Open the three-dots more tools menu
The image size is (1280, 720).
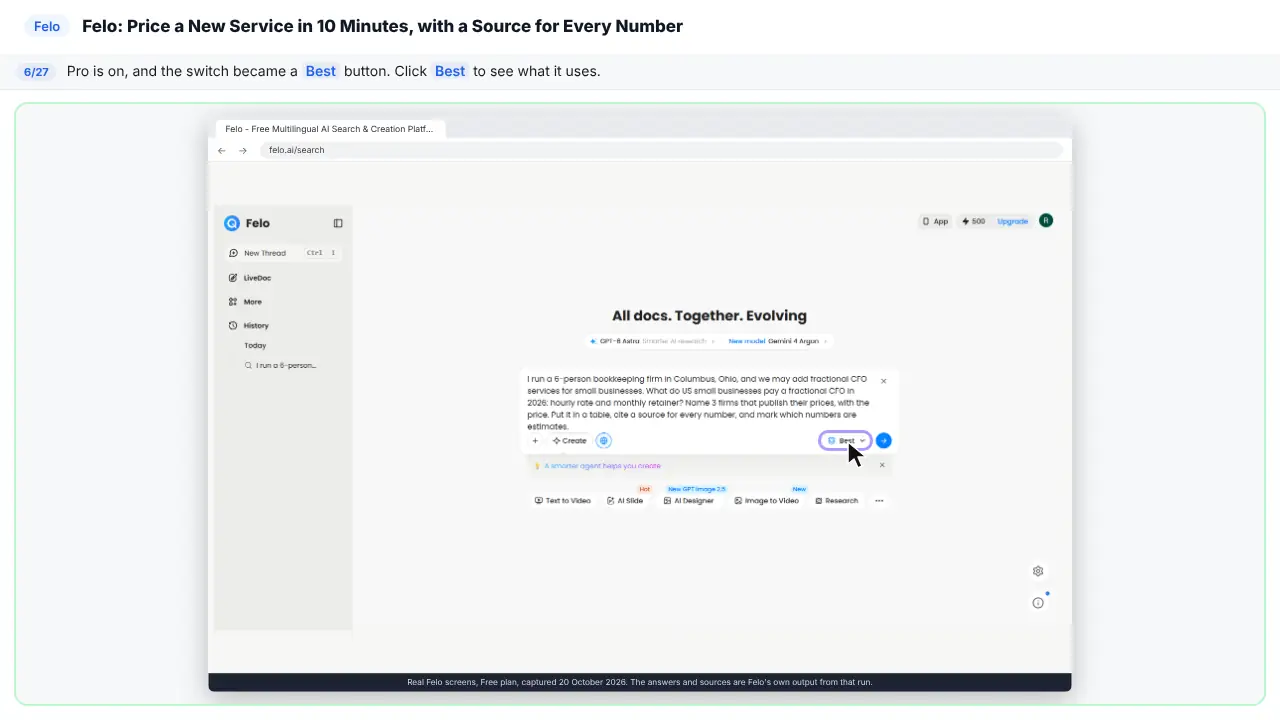coord(879,500)
